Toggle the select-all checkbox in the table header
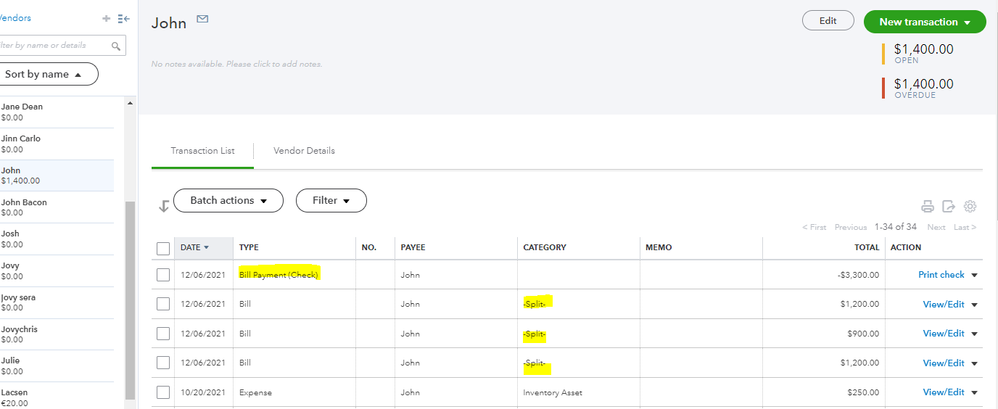Image resolution: width=998 pixels, height=409 pixels. click(x=163, y=248)
